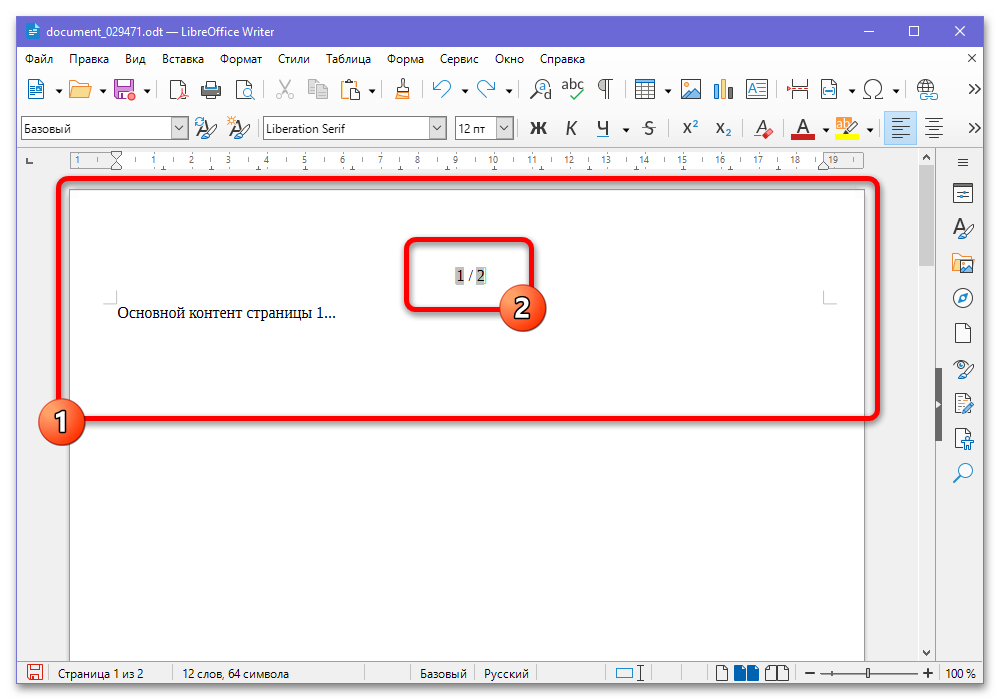Image resolution: width=1000 pixels, height=700 pixels.
Task: Insert a text box
Action: (756, 90)
